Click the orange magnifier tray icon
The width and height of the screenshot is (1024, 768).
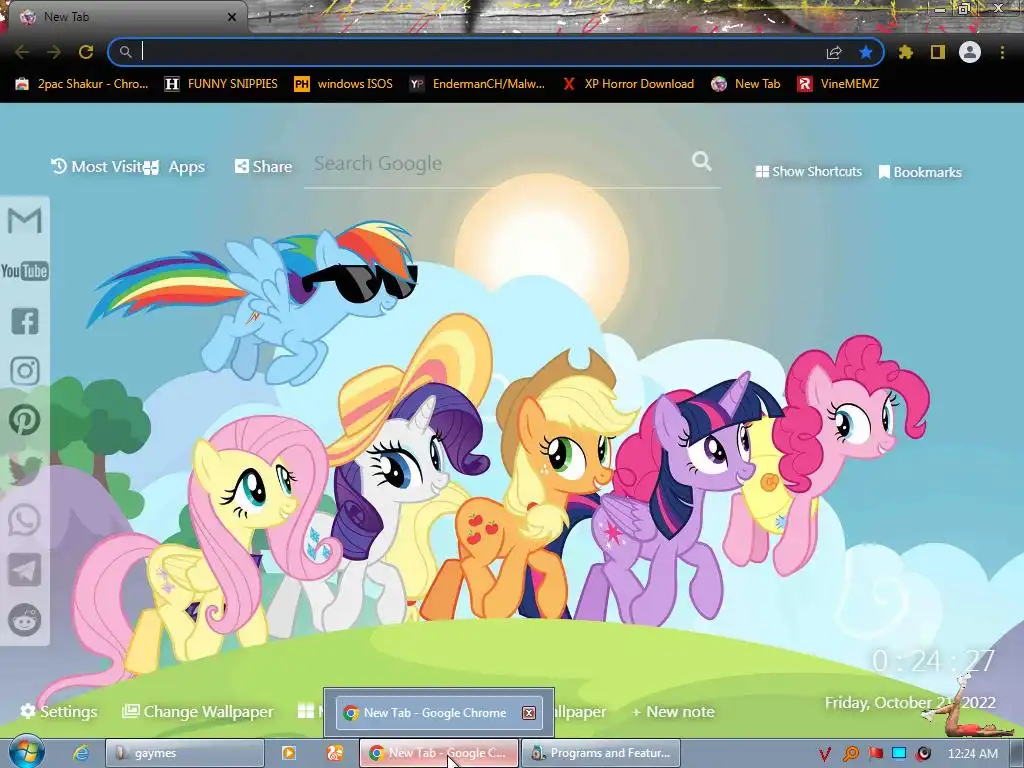pyautogui.click(x=850, y=754)
